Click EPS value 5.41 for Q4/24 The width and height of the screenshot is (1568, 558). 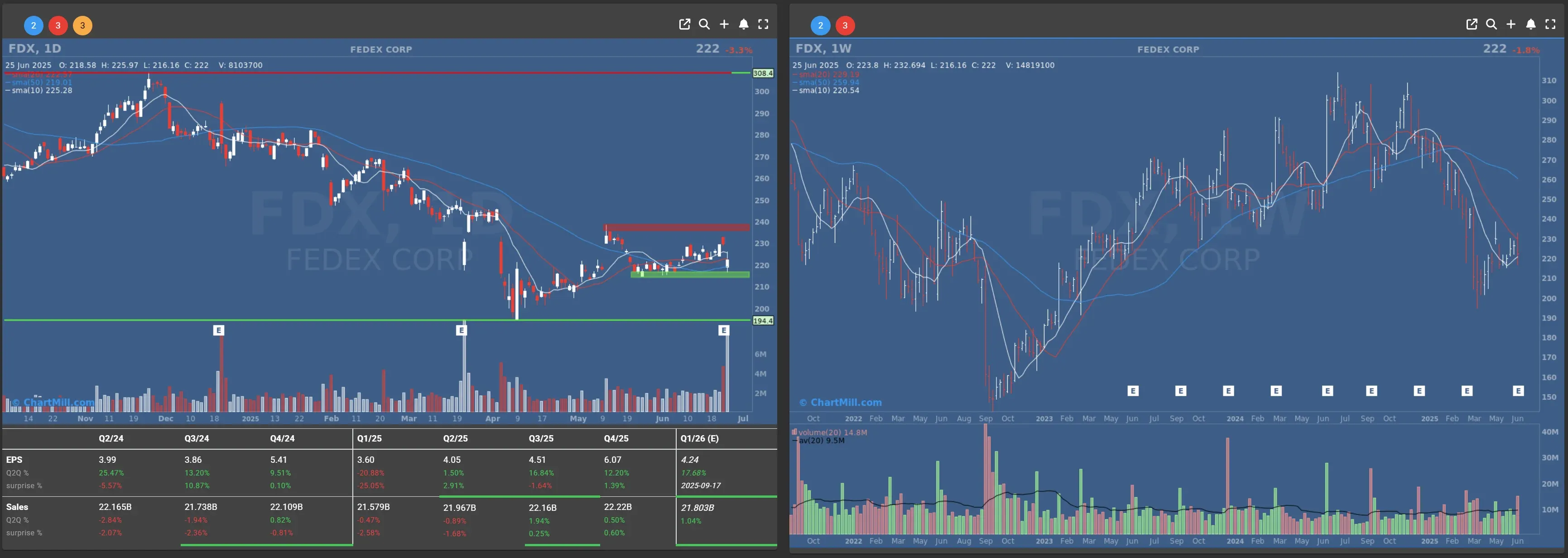[278, 460]
